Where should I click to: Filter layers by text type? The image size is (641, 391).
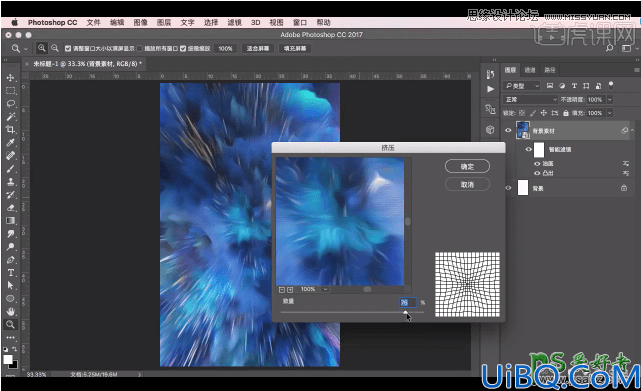[574, 86]
